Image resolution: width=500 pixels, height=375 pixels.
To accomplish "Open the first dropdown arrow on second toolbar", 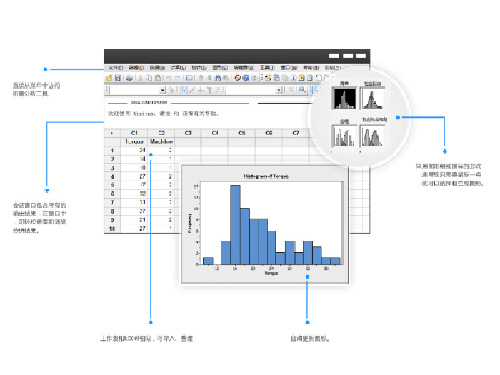I will pos(162,90).
